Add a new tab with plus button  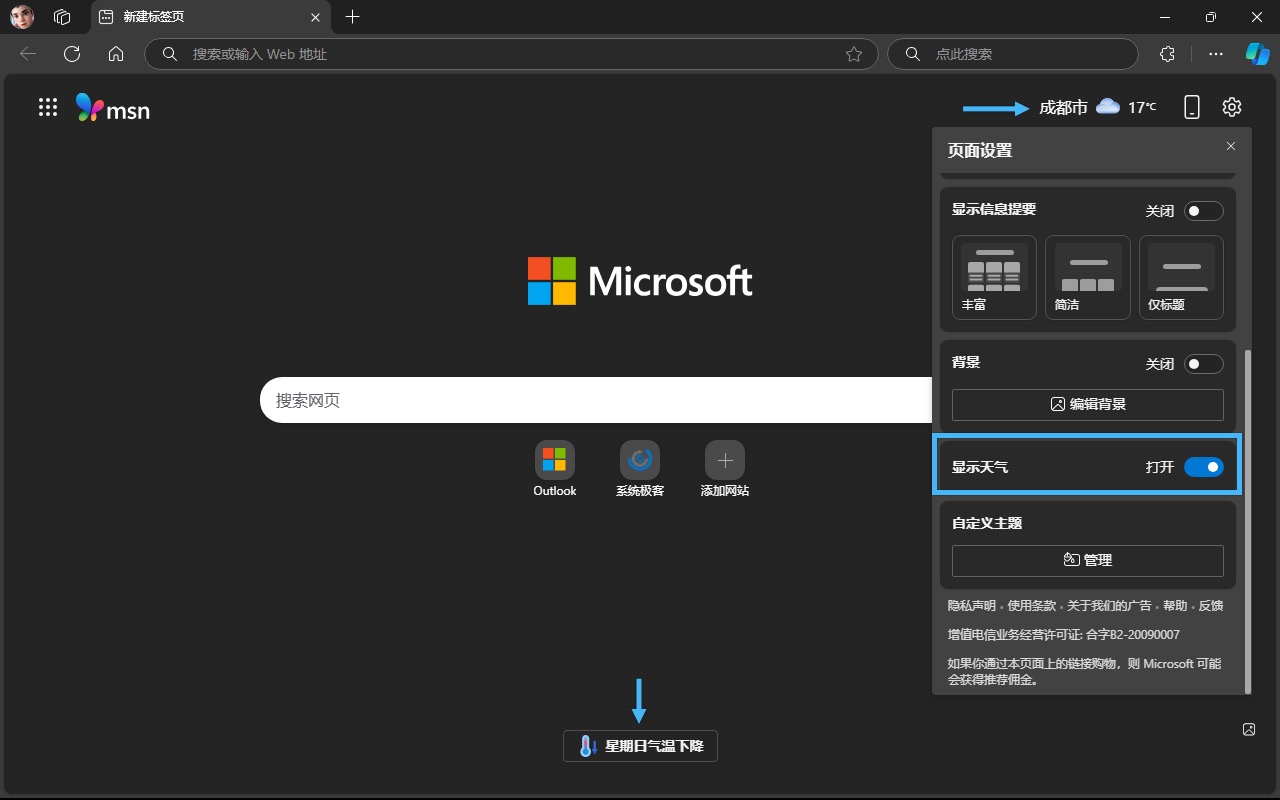click(x=352, y=17)
